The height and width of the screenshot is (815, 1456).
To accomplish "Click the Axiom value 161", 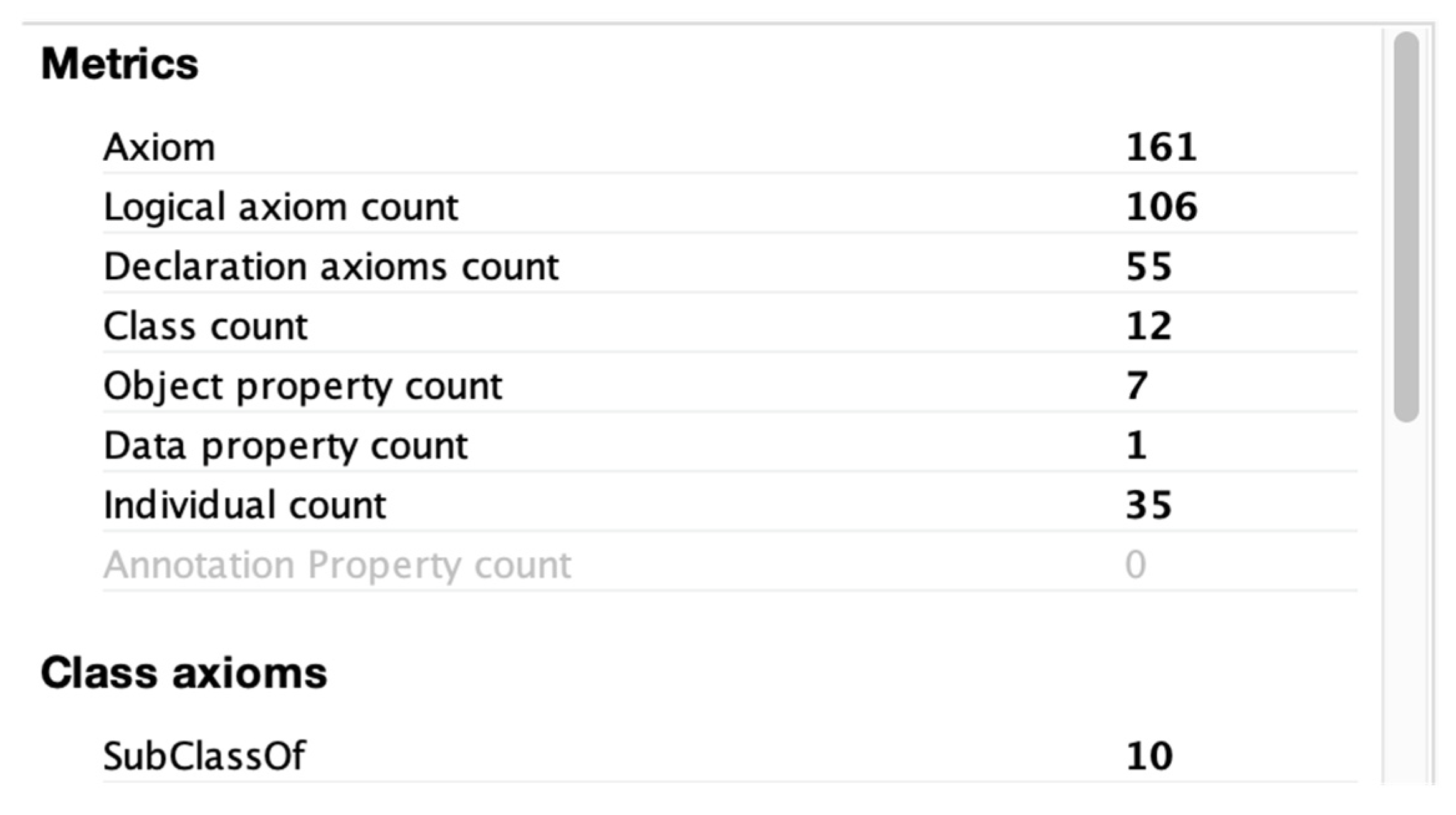I will [1161, 148].
